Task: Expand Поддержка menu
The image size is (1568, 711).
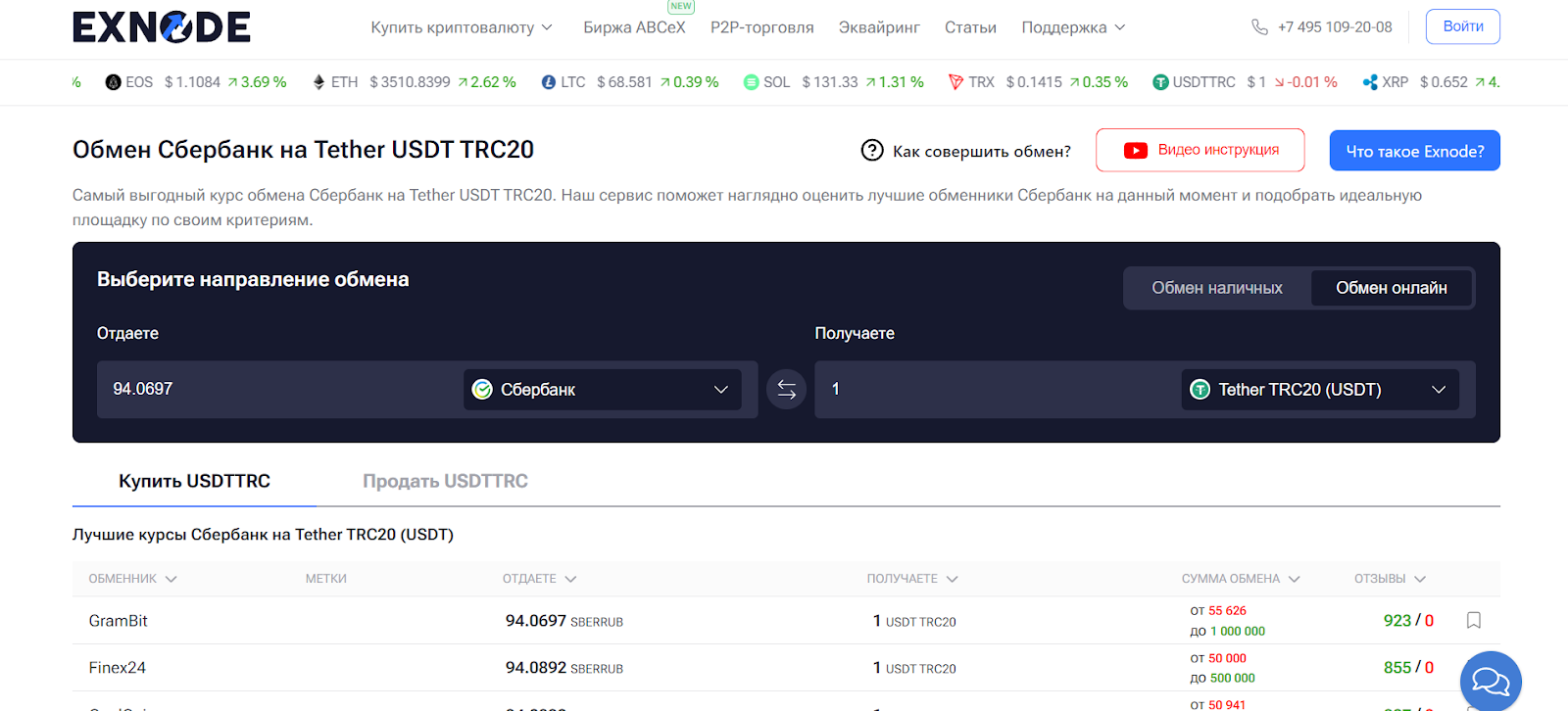Action: (x=1073, y=27)
